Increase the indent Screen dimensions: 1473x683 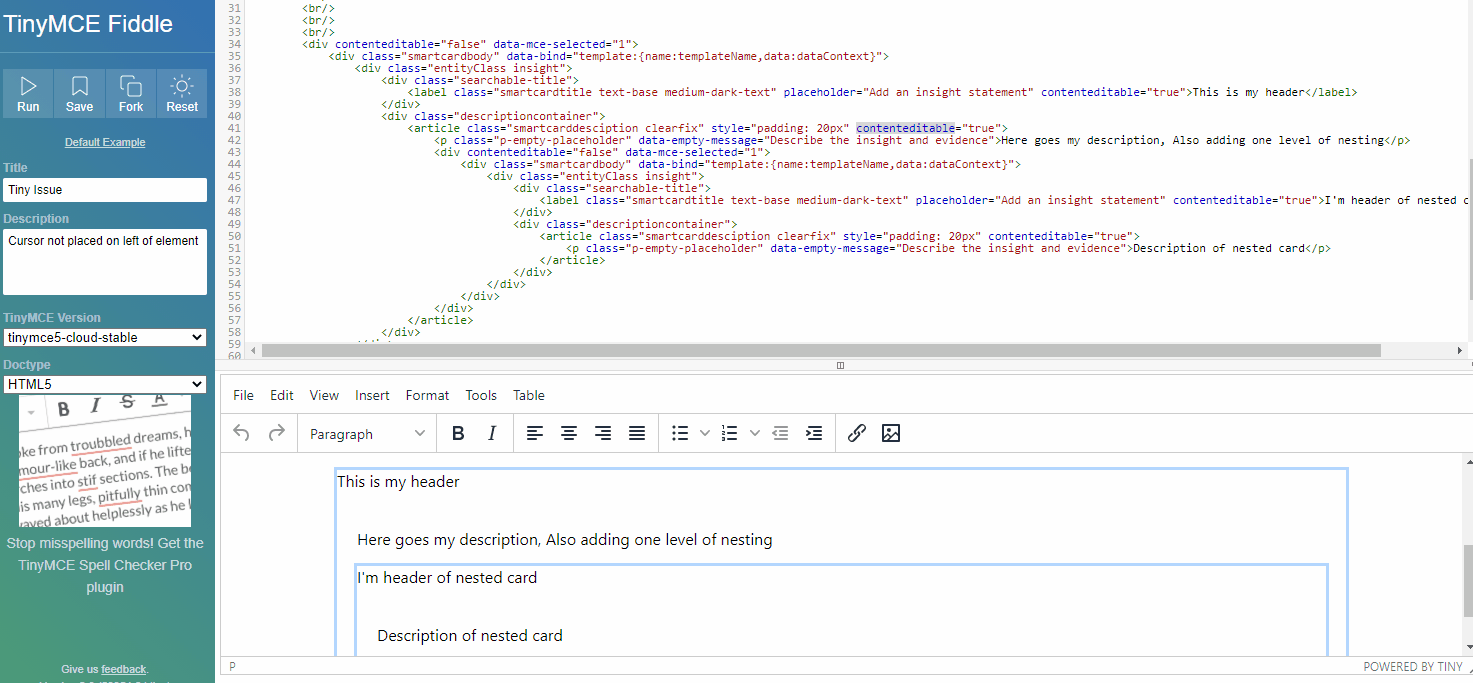point(815,433)
